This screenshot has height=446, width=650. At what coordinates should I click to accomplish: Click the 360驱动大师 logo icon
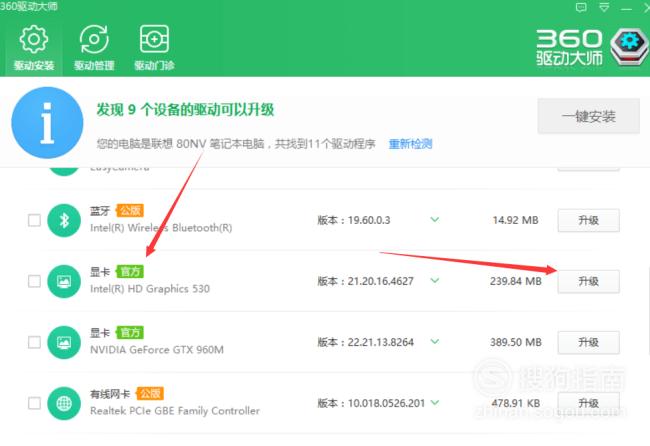click(x=629, y=47)
